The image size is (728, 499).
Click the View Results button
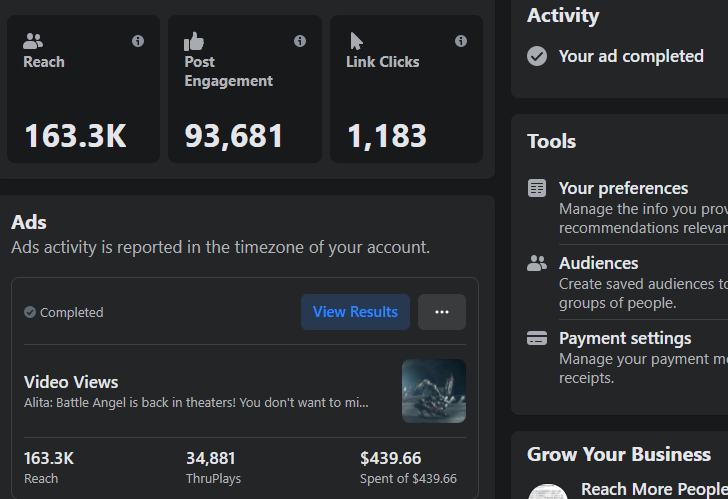(355, 312)
